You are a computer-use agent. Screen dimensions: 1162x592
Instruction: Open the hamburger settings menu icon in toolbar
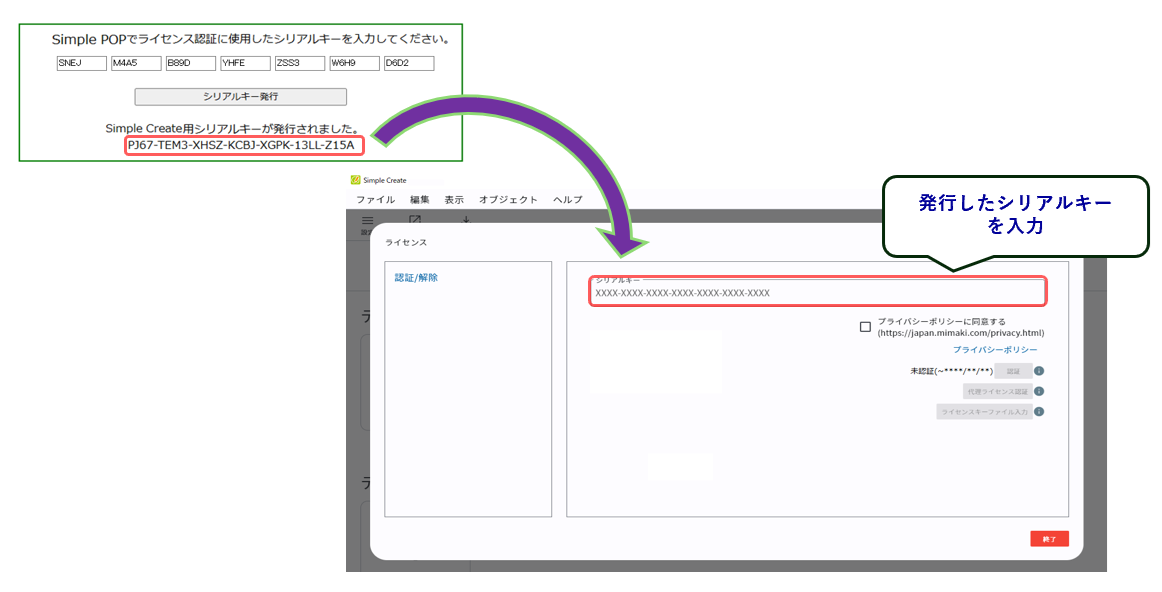click(367, 221)
